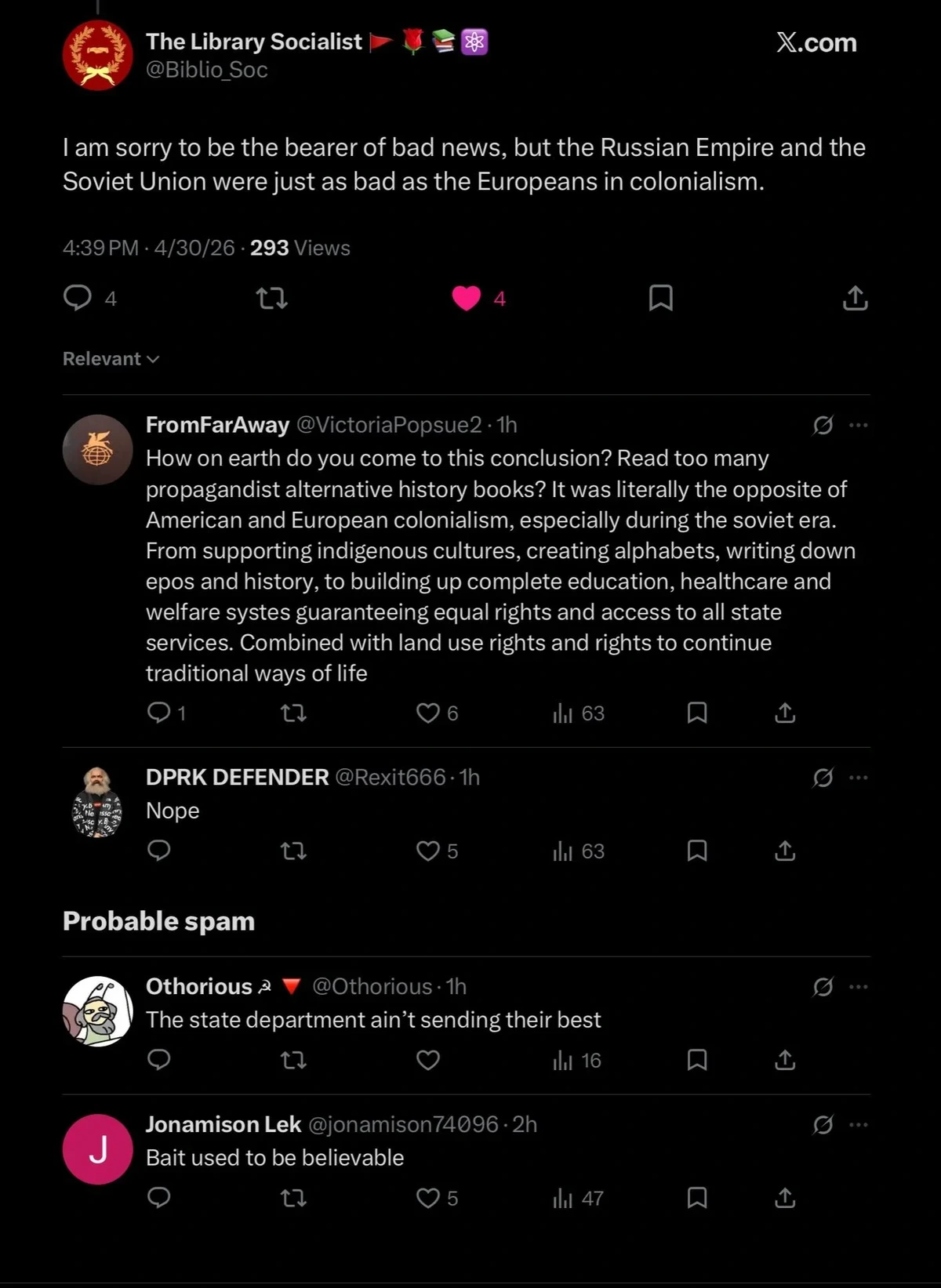Reply to DPRK DEFENDER's comment
This screenshot has height=1288, width=941.
159,851
